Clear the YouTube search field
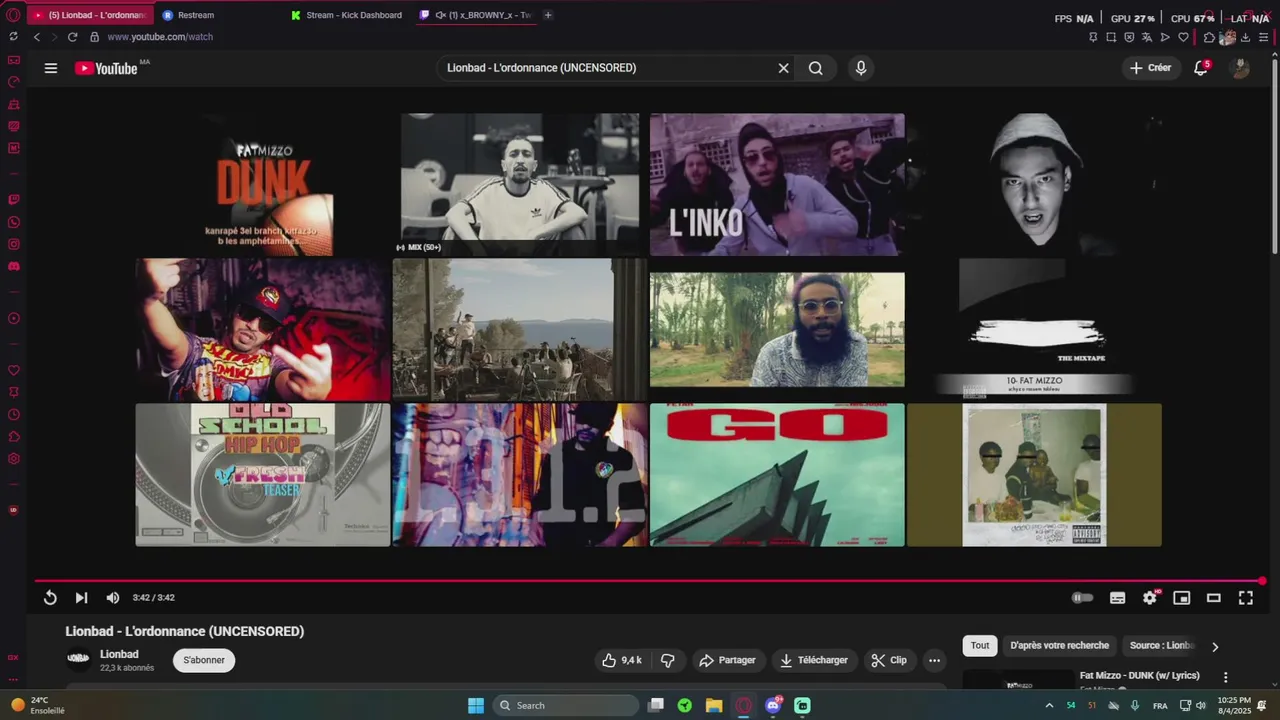This screenshot has width=1280, height=720. pos(784,68)
